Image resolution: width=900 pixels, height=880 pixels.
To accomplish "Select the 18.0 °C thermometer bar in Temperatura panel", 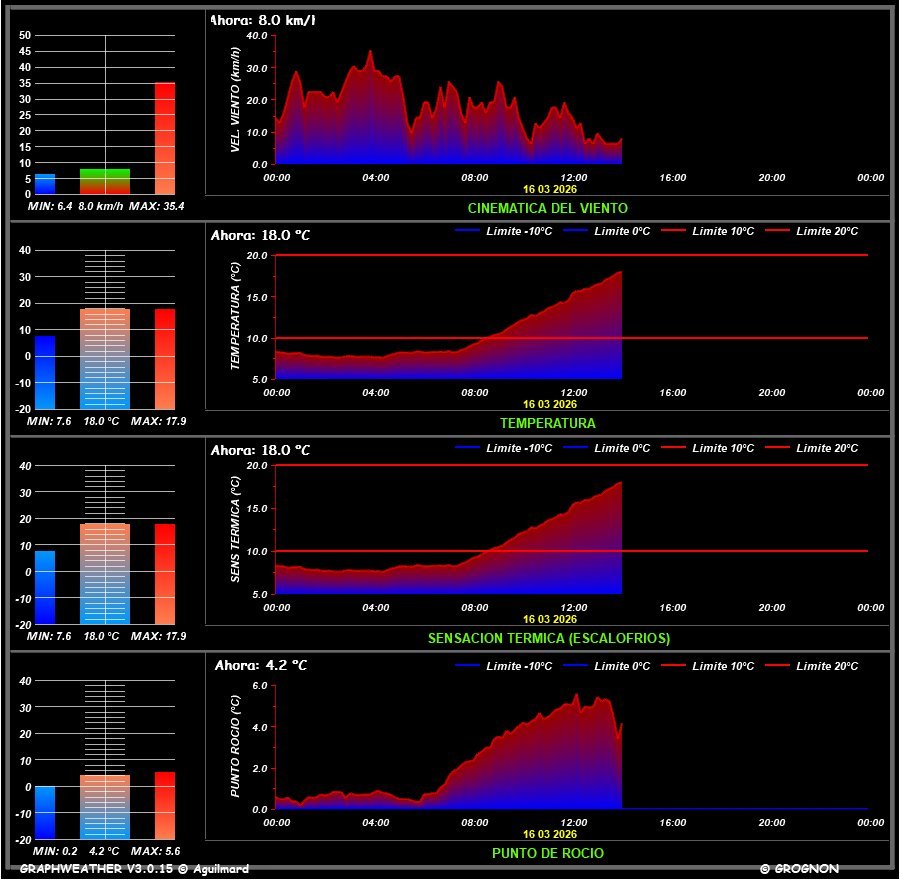I will [105, 358].
